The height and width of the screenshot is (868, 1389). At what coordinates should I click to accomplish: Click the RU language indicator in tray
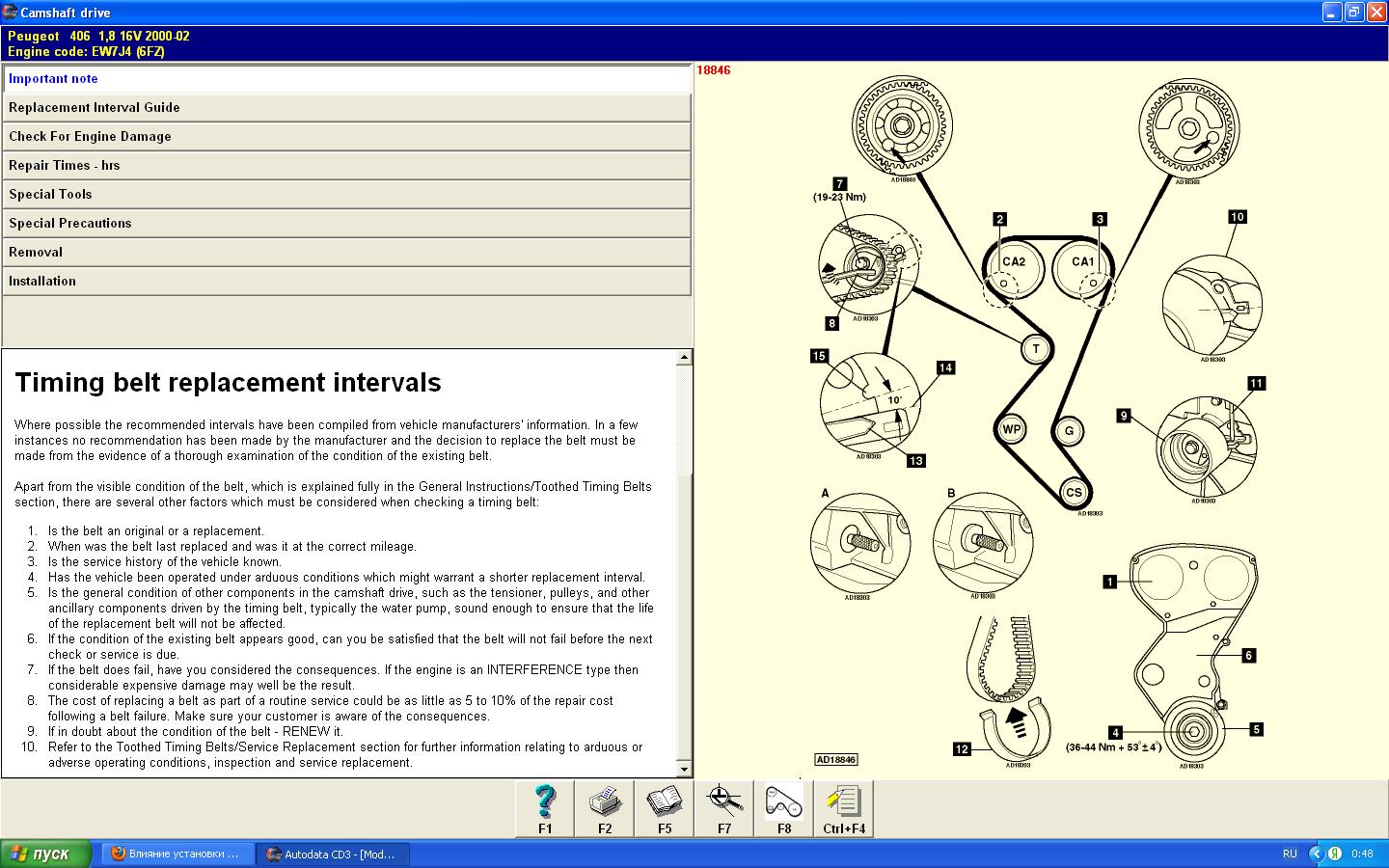click(x=1290, y=854)
